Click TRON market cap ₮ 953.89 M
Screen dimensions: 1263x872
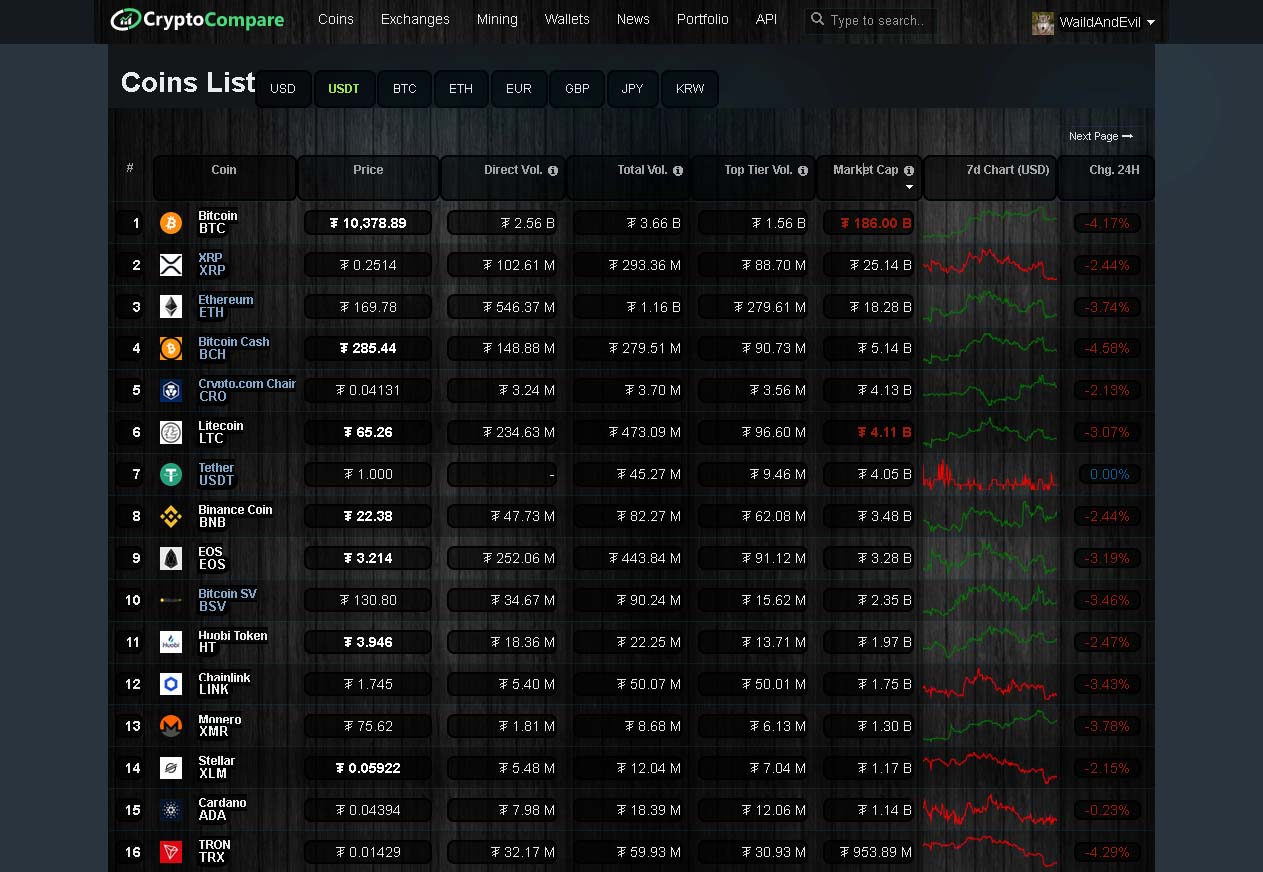[869, 852]
